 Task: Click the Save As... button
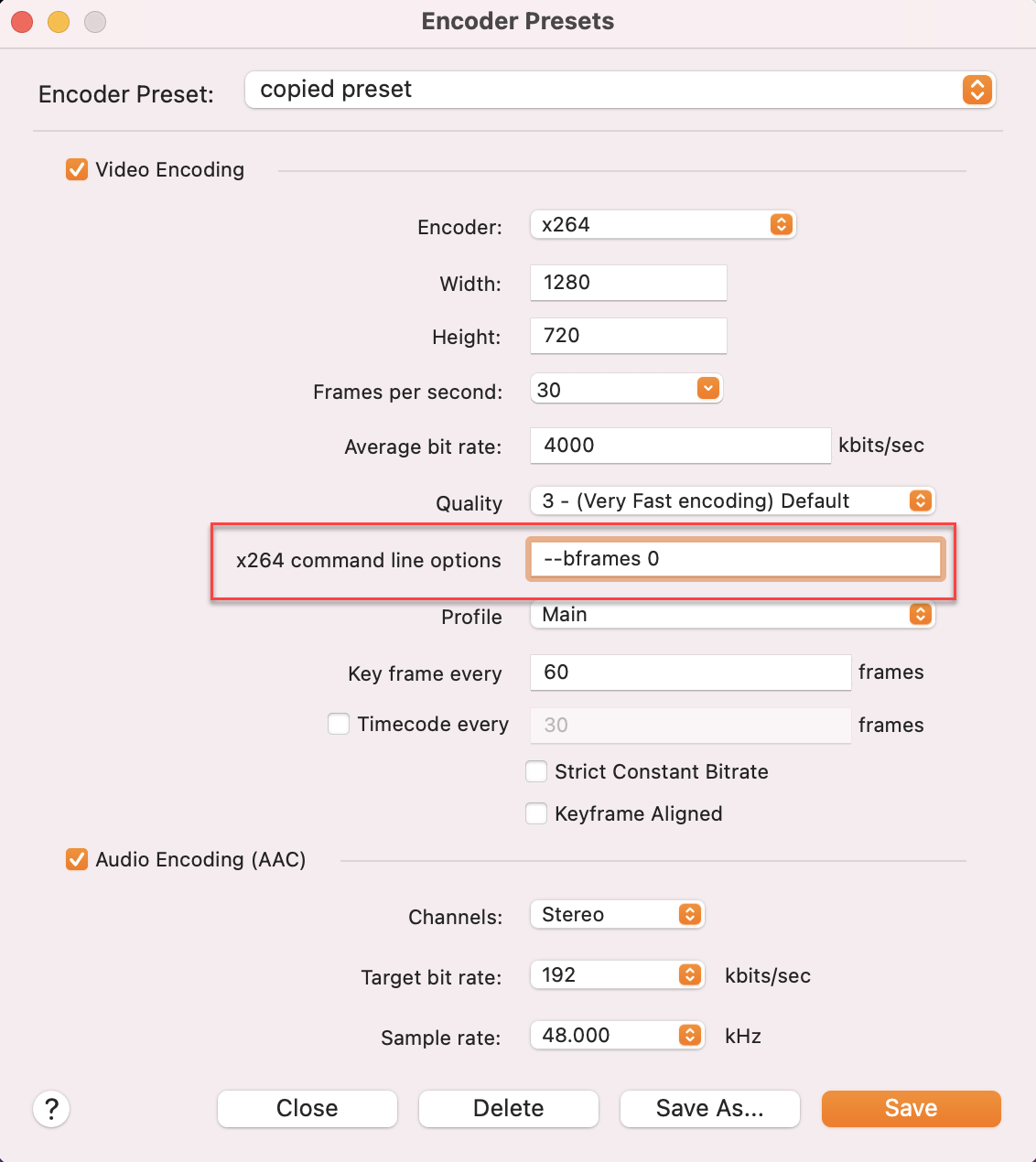pyautogui.click(x=710, y=1109)
